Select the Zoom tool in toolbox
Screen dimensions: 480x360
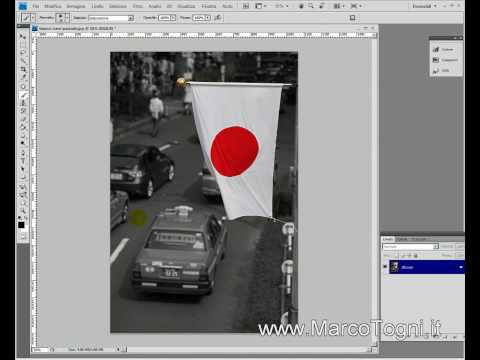(x=23, y=210)
